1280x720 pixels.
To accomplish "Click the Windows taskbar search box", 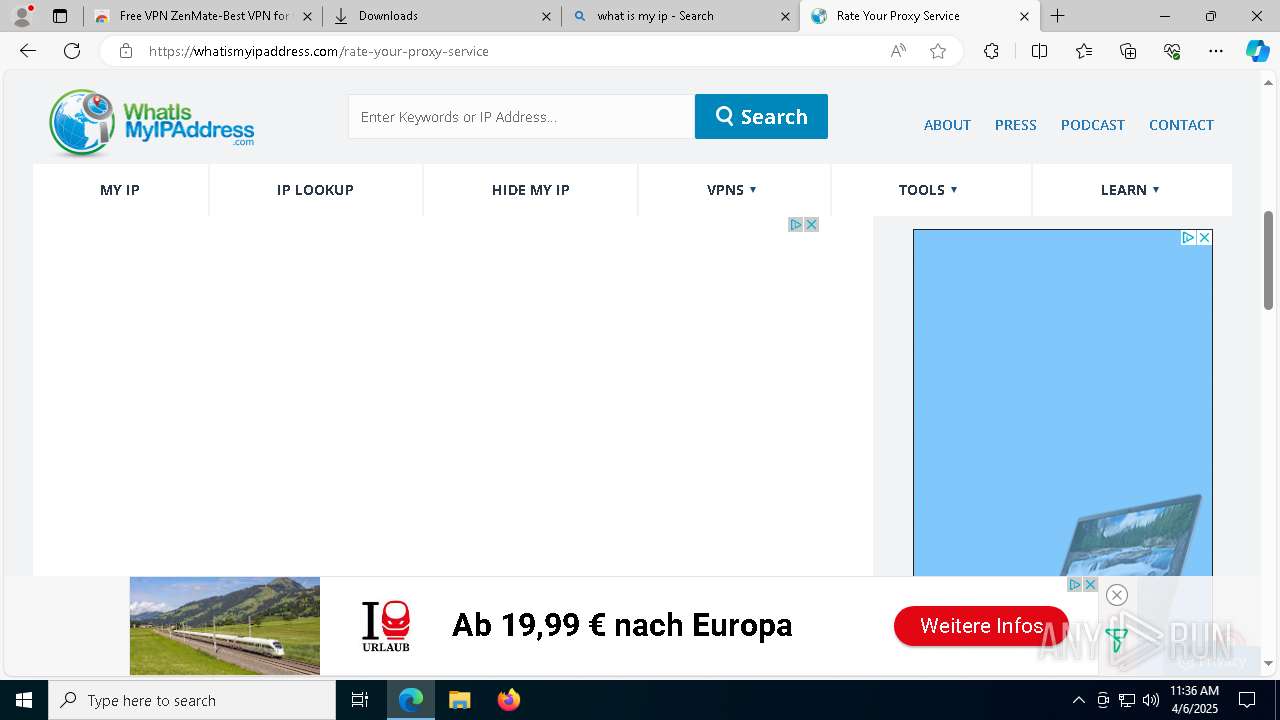I will click(x=192, y=700).
